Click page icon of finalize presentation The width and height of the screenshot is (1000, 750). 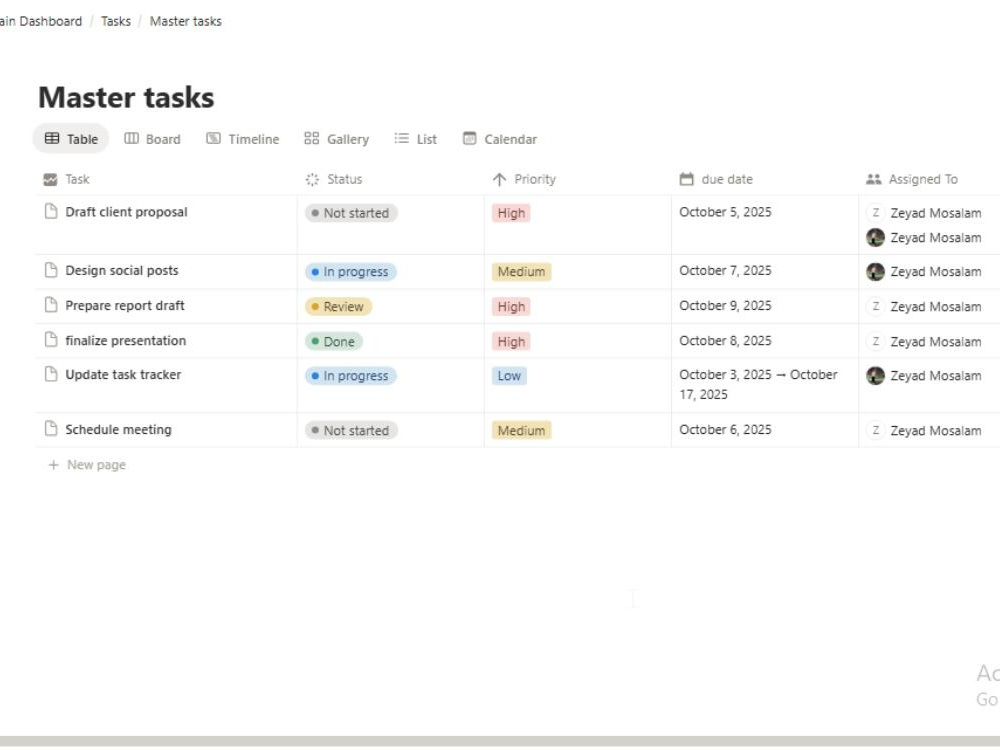(51, 340)
